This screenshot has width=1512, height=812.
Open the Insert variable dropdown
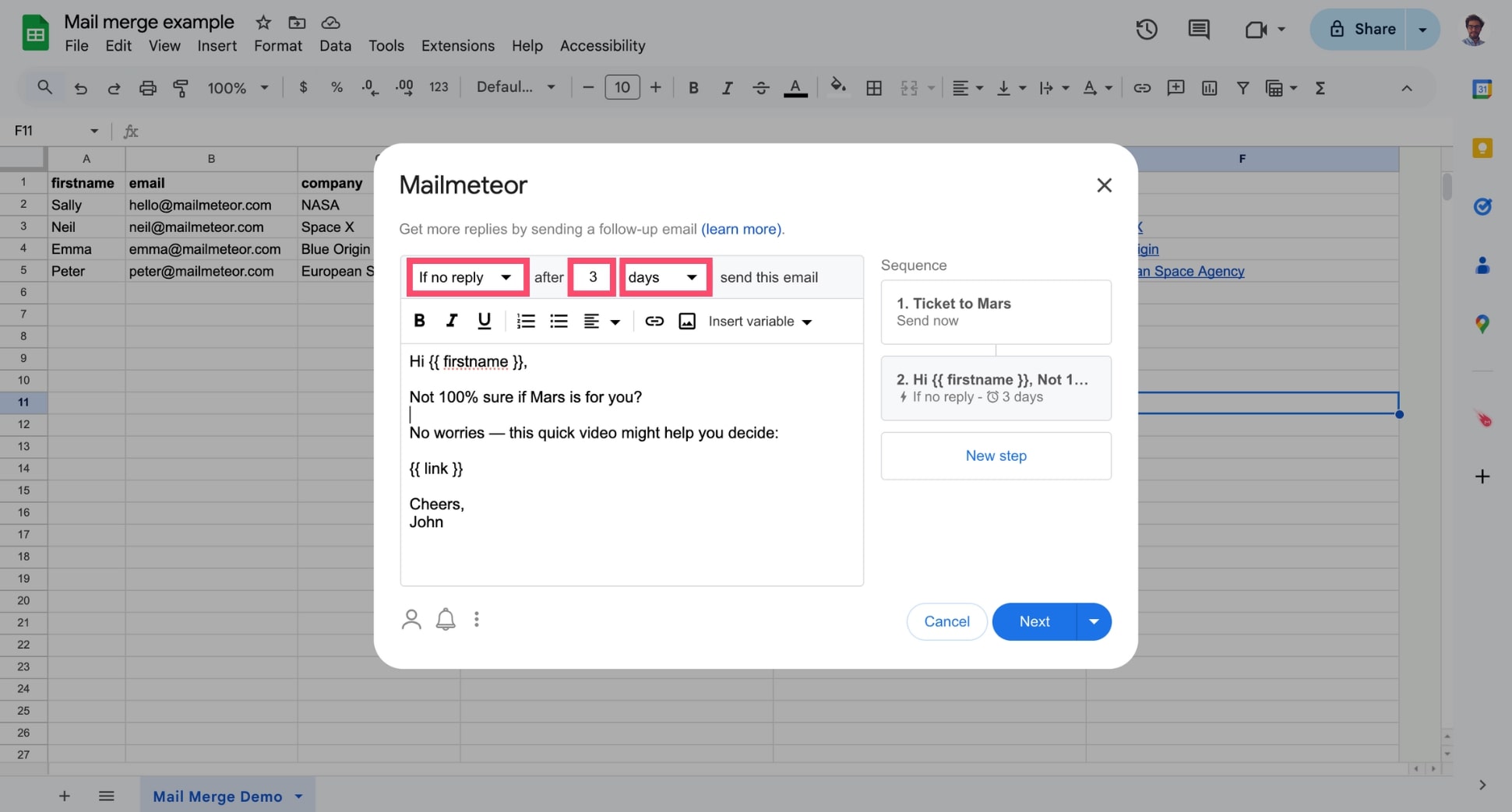coord(760,322)
